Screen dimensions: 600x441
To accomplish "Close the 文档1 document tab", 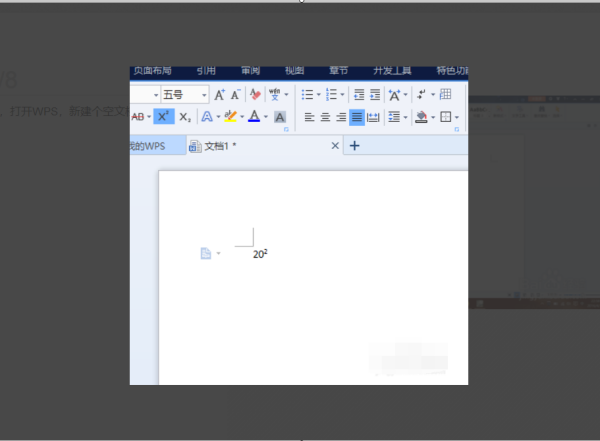I will tap(335, 145).
